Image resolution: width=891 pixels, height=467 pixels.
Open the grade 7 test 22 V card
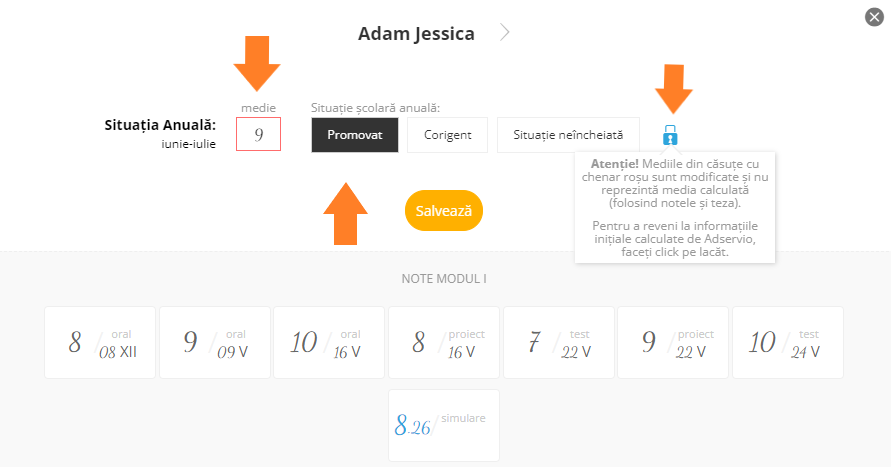559,343
